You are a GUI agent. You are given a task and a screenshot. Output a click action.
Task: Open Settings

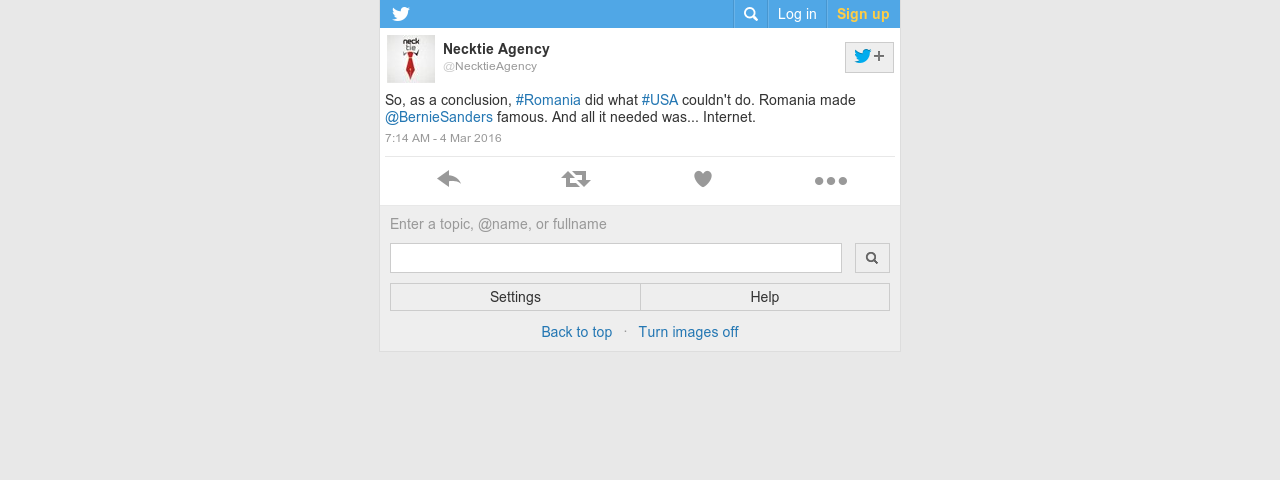pos(515,297)
